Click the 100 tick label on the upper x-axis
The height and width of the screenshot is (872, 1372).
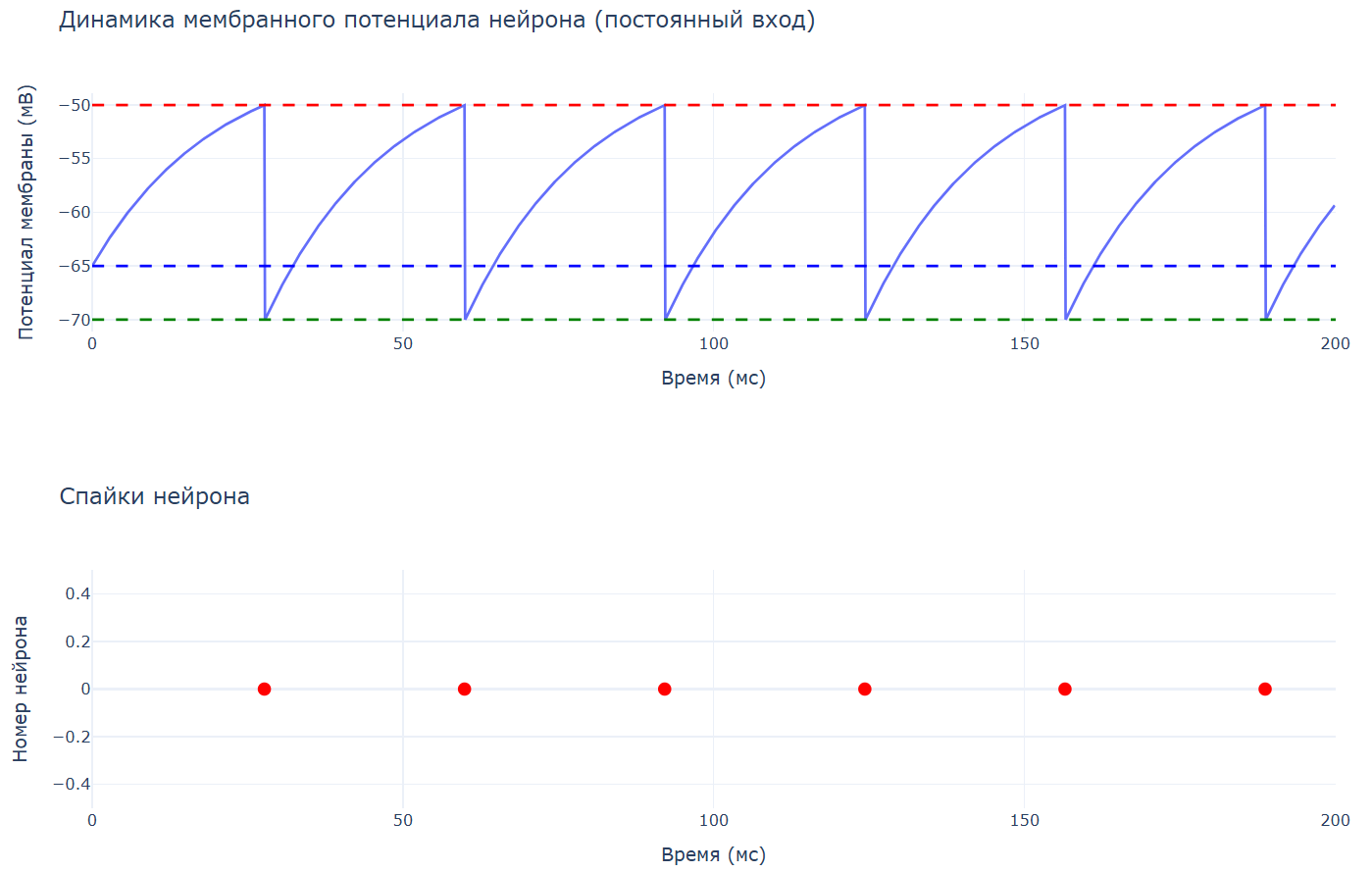[714, 343]
